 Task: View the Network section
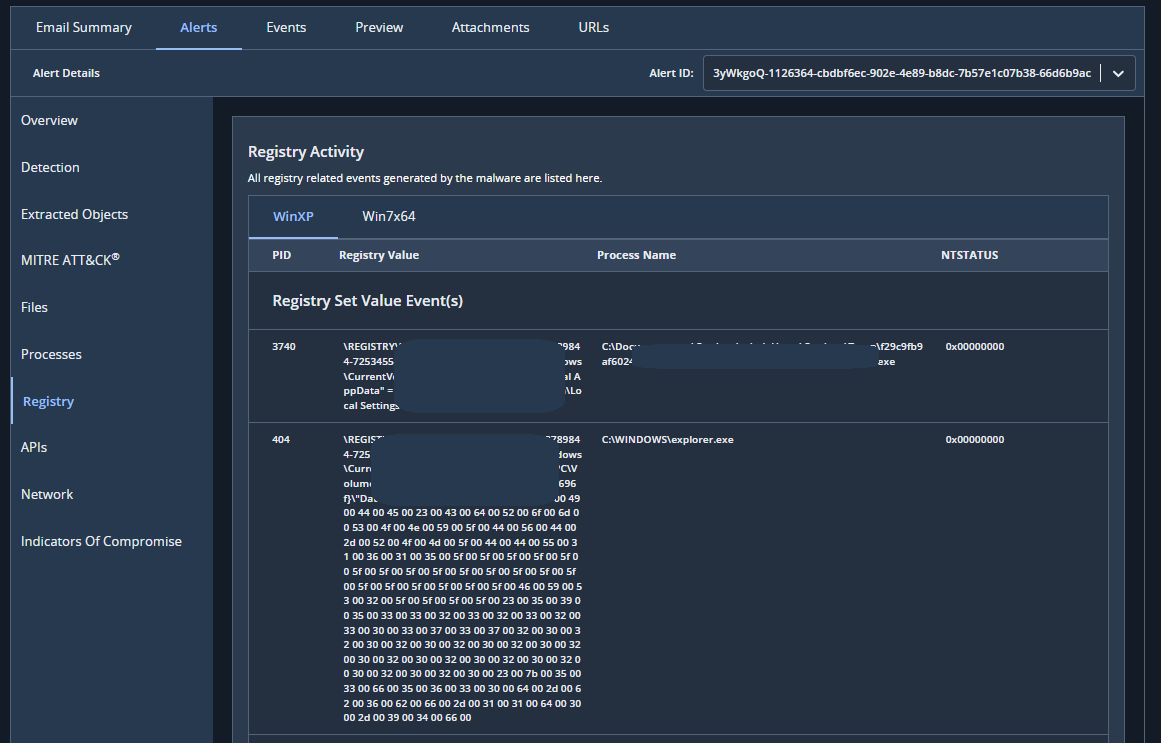47,494
